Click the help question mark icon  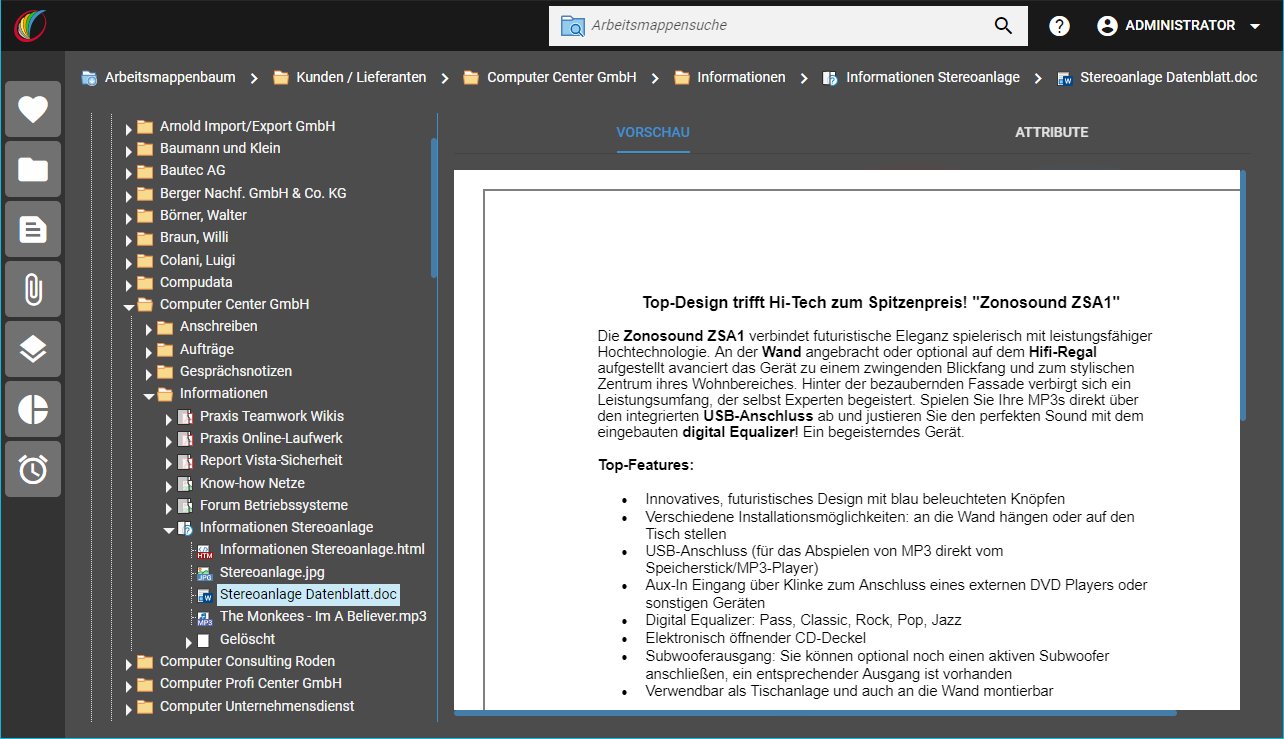(1060, 26)
